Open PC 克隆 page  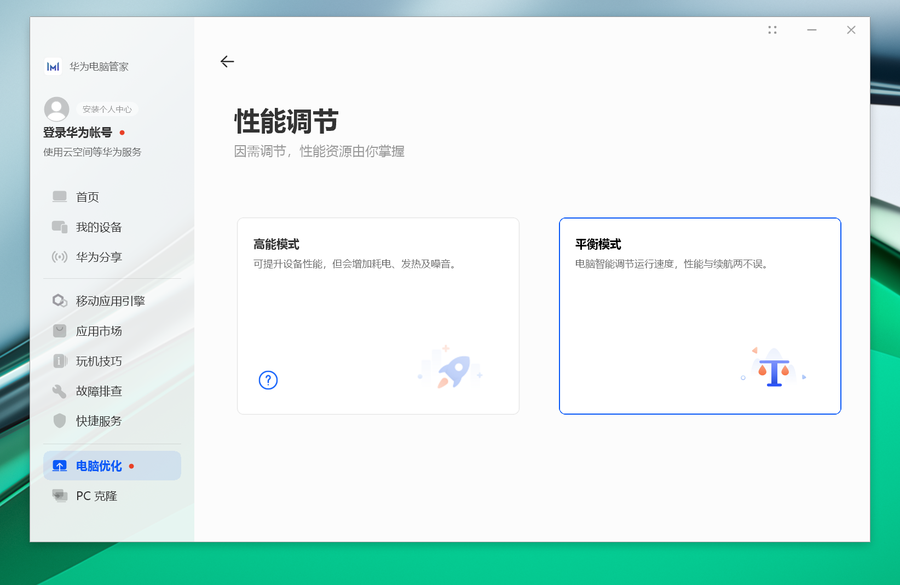click(x=96, y=496)
